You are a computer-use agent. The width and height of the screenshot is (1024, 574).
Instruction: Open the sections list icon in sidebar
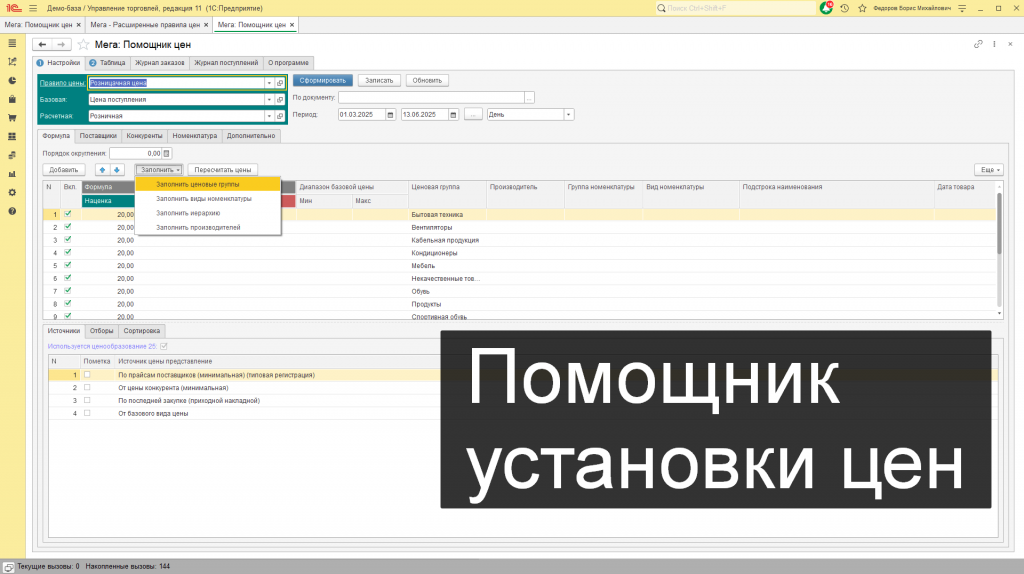[x=12, y=43]
